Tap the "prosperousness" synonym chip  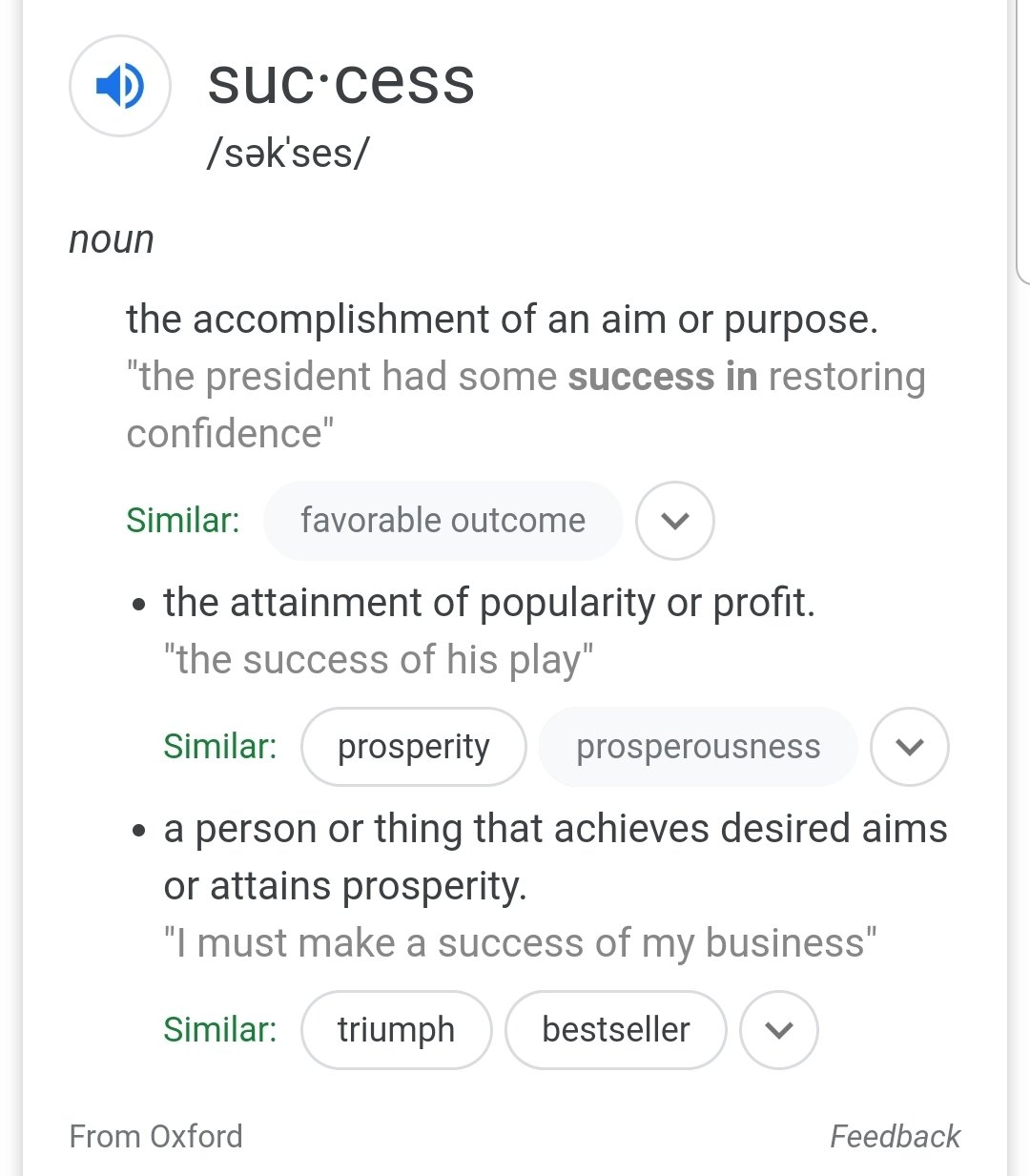pos(697,747)
